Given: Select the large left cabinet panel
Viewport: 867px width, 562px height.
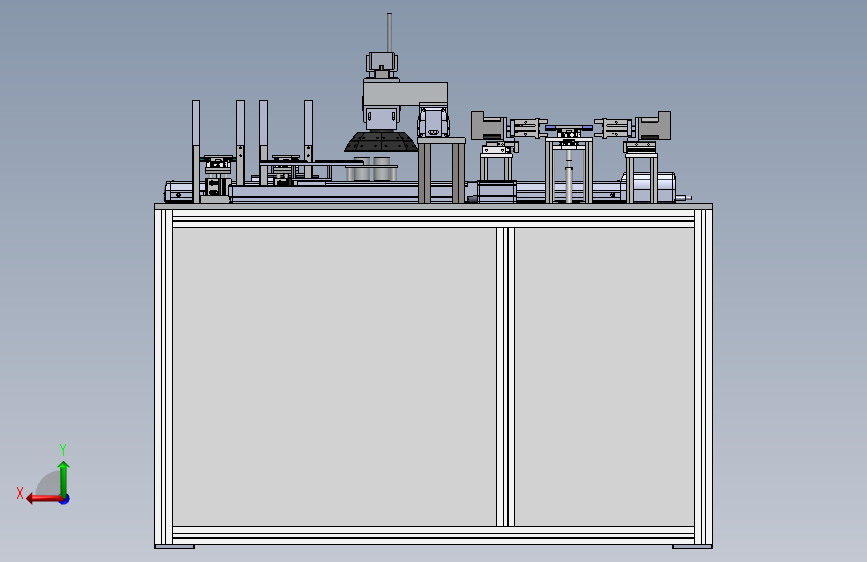Looking at the screenshot, I should (334, 377).
